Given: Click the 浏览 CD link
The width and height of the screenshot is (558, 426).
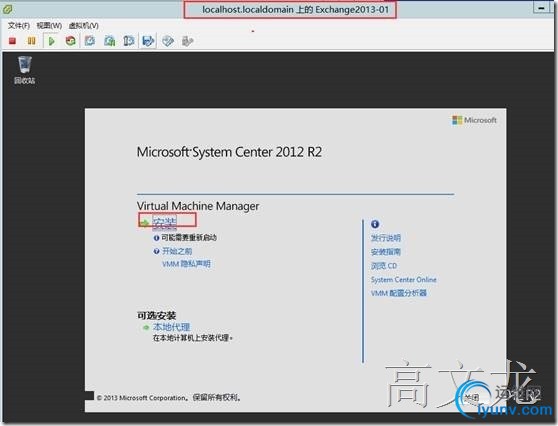Looking at the screenshot, I should click(x=384, y=266).
